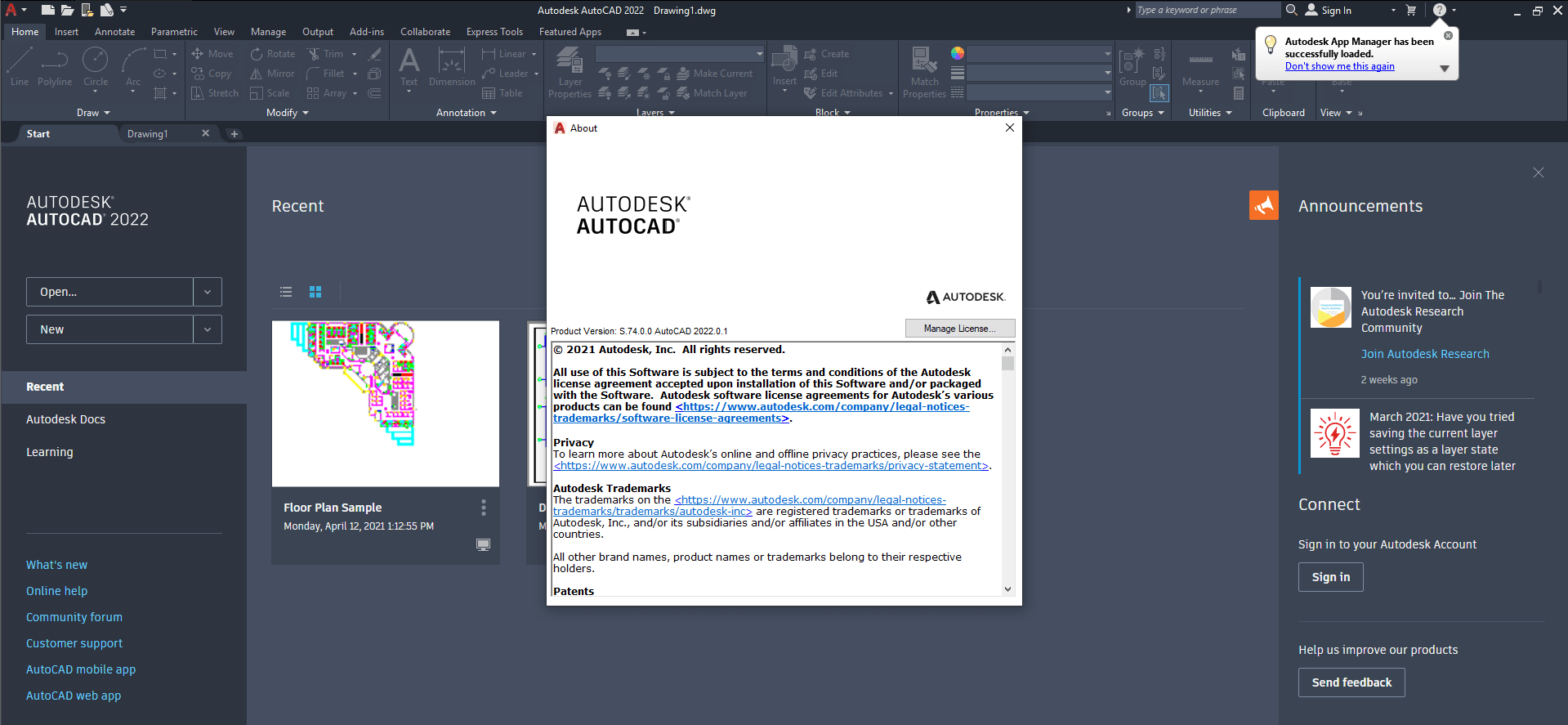Image resolution: width=1568 pixels, height=725 pixels.
Task: Open the layer selection combo box
Action: coord(680,54)
